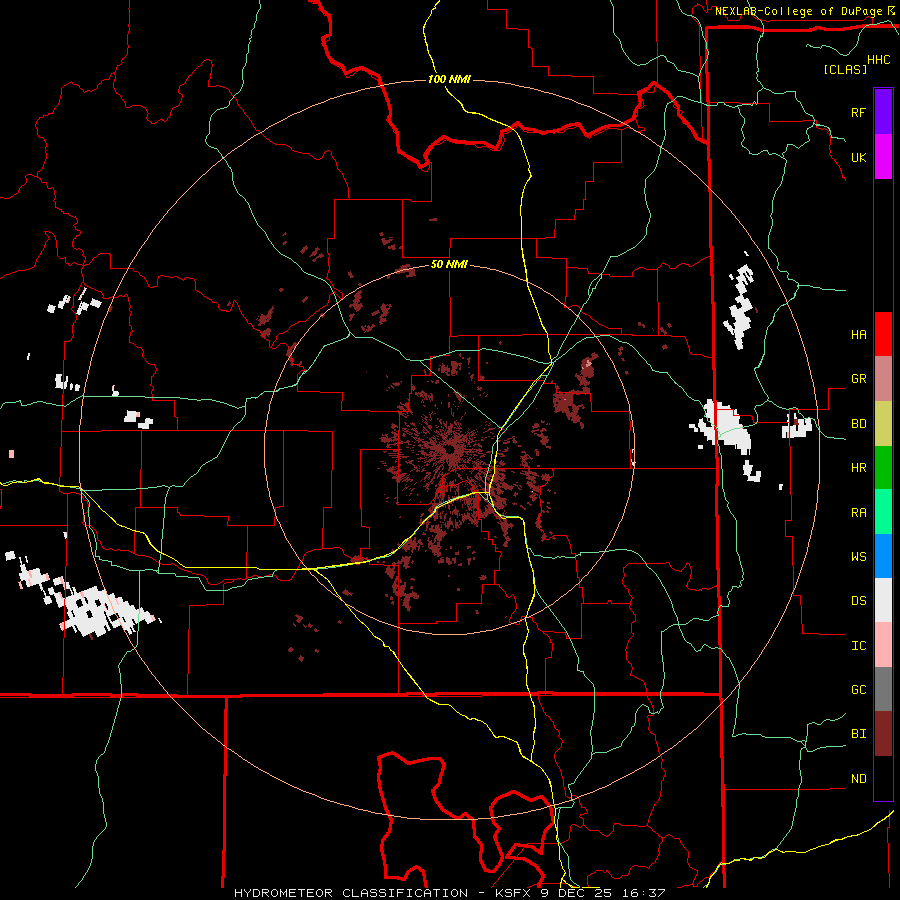Click the BD legend label
The height and width of the screenshot is (900, 900).
pos(858,424)
